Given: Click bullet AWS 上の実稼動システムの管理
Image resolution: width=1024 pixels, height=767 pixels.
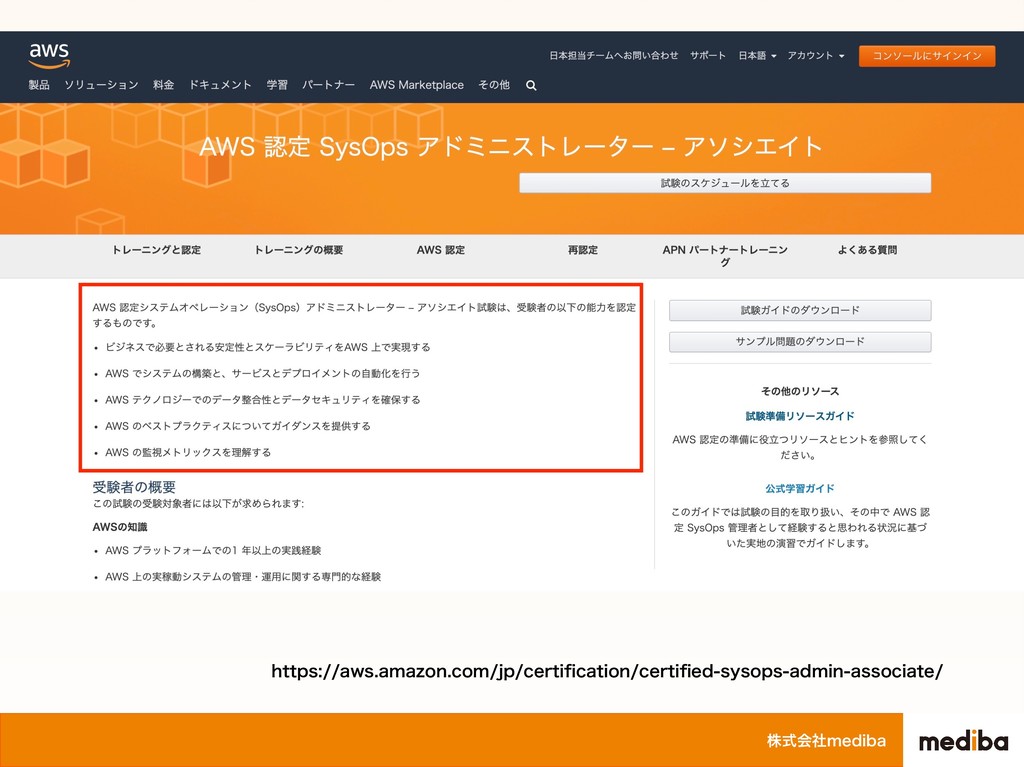Looking at the screenshot, I should point(243,577).
